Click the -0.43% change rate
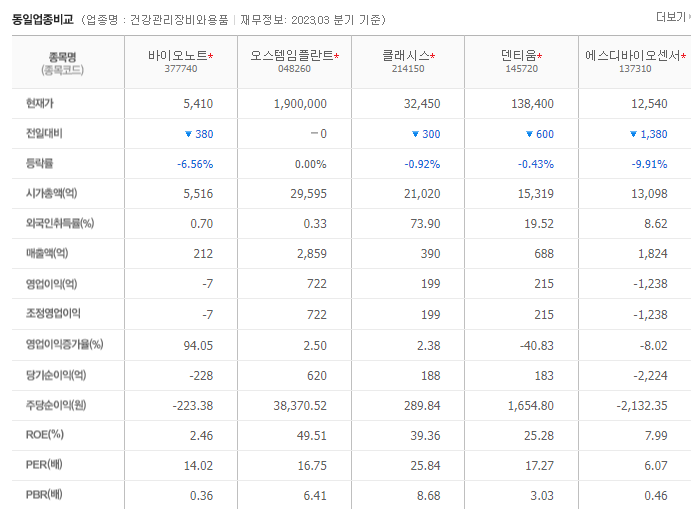691x509 pixels. pyautogui.click(x=535, y=164)
